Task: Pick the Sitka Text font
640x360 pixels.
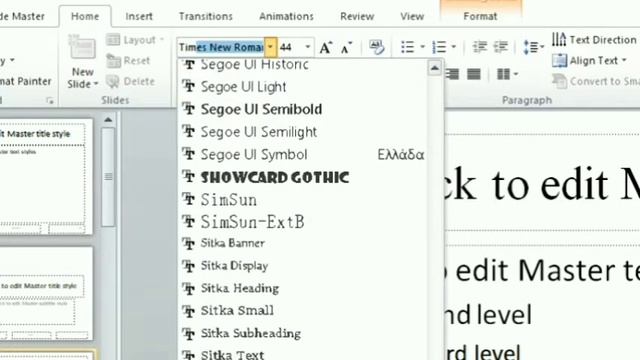Action: coord(302,353)
